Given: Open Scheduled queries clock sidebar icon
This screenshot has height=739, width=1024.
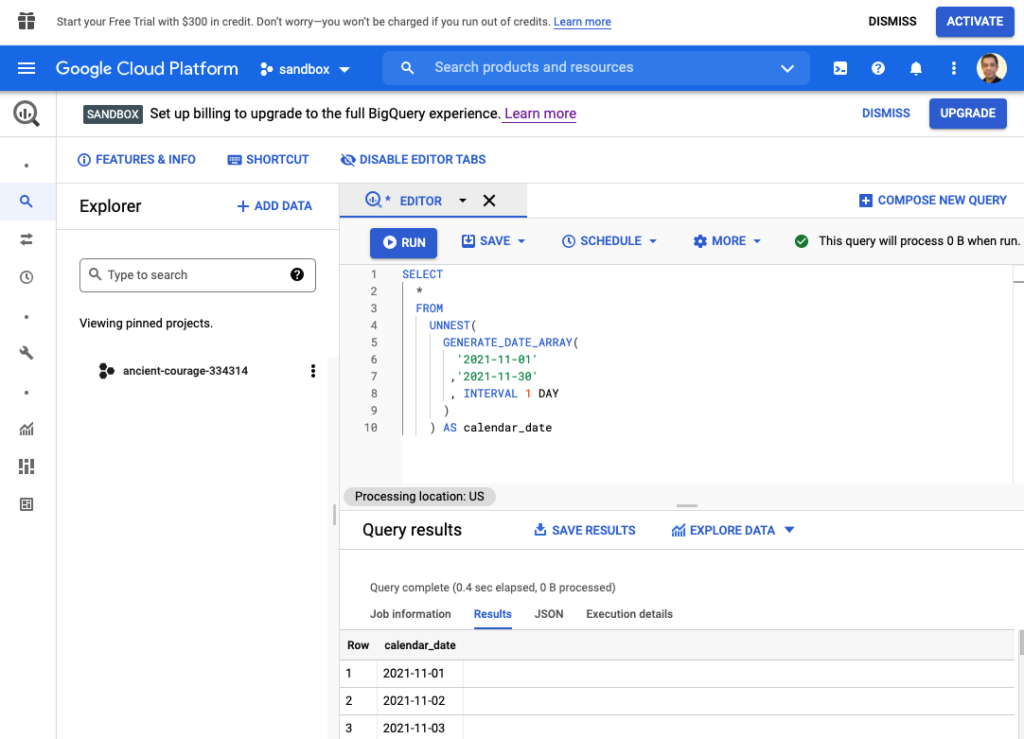Looking at the screenshot, I should pos(26,277).
